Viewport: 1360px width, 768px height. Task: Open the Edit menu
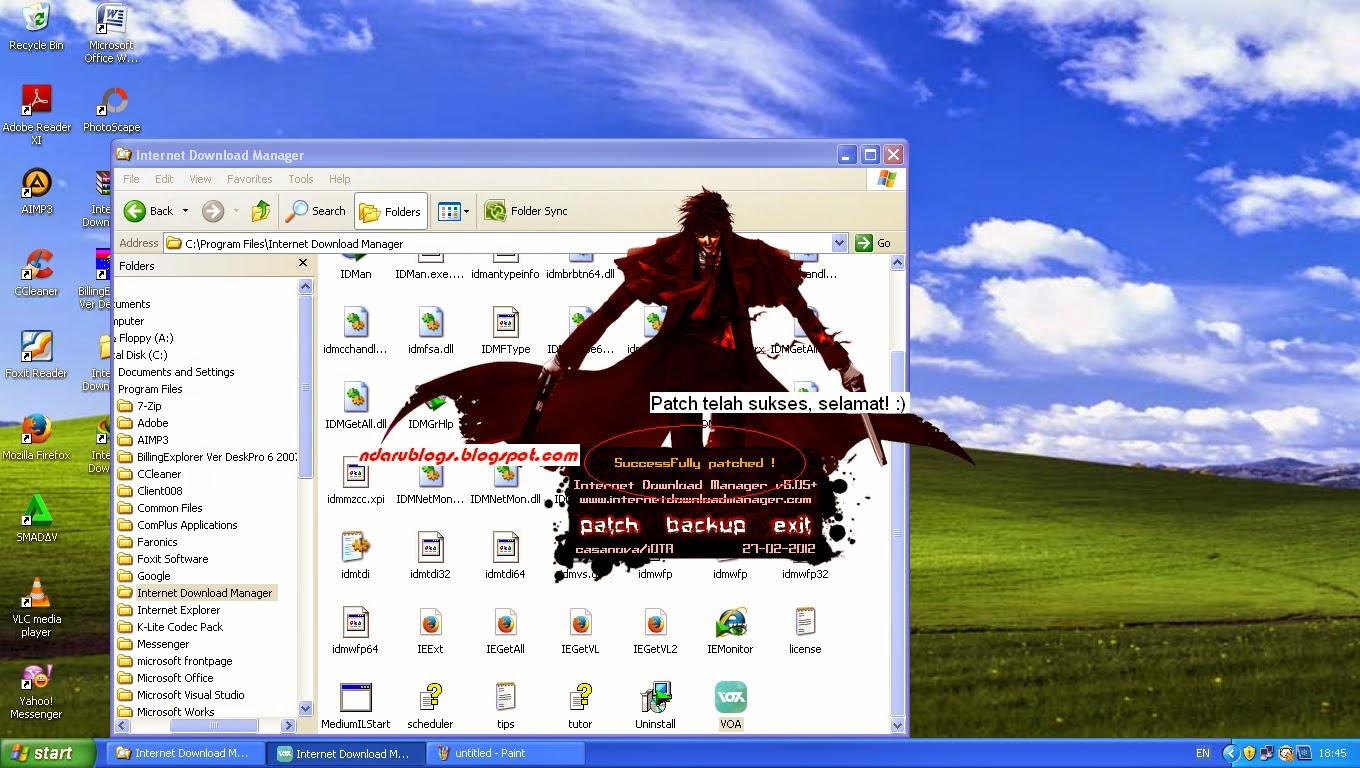click(x=164, y=179)
